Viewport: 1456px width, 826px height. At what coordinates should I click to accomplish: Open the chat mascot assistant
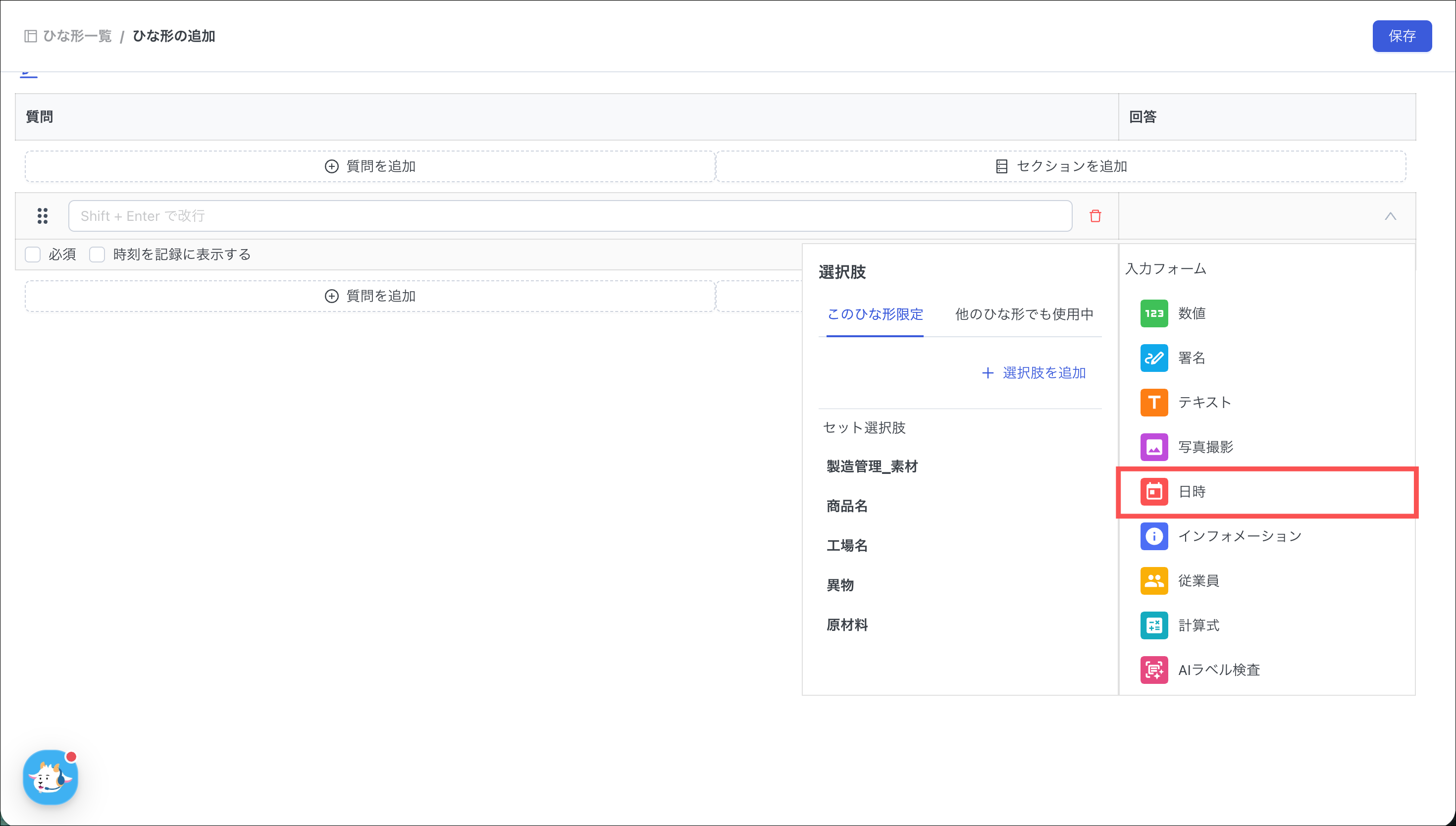pyautogui.click(x=51, y=777)
